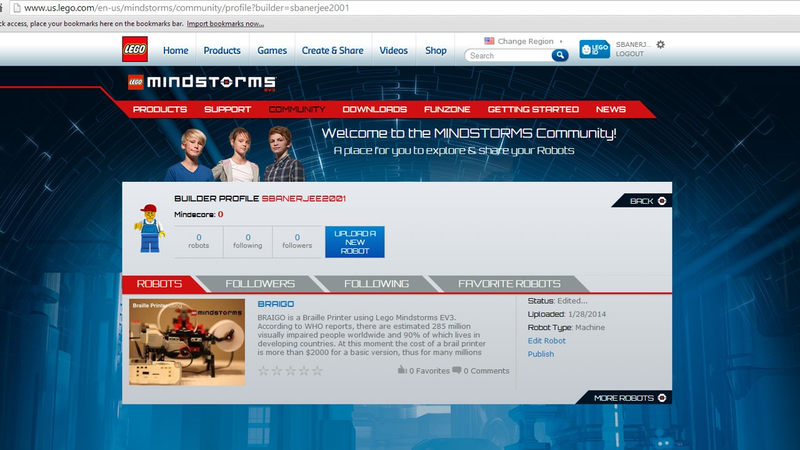Rate BRAIGO five stars
This screenshot has width=800, height=450.
click(317, 371)
